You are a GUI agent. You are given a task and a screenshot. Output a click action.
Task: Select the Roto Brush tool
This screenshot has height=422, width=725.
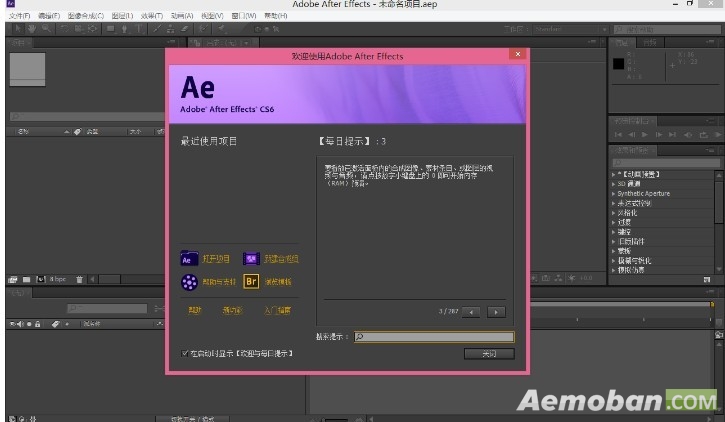pos(203,29)
